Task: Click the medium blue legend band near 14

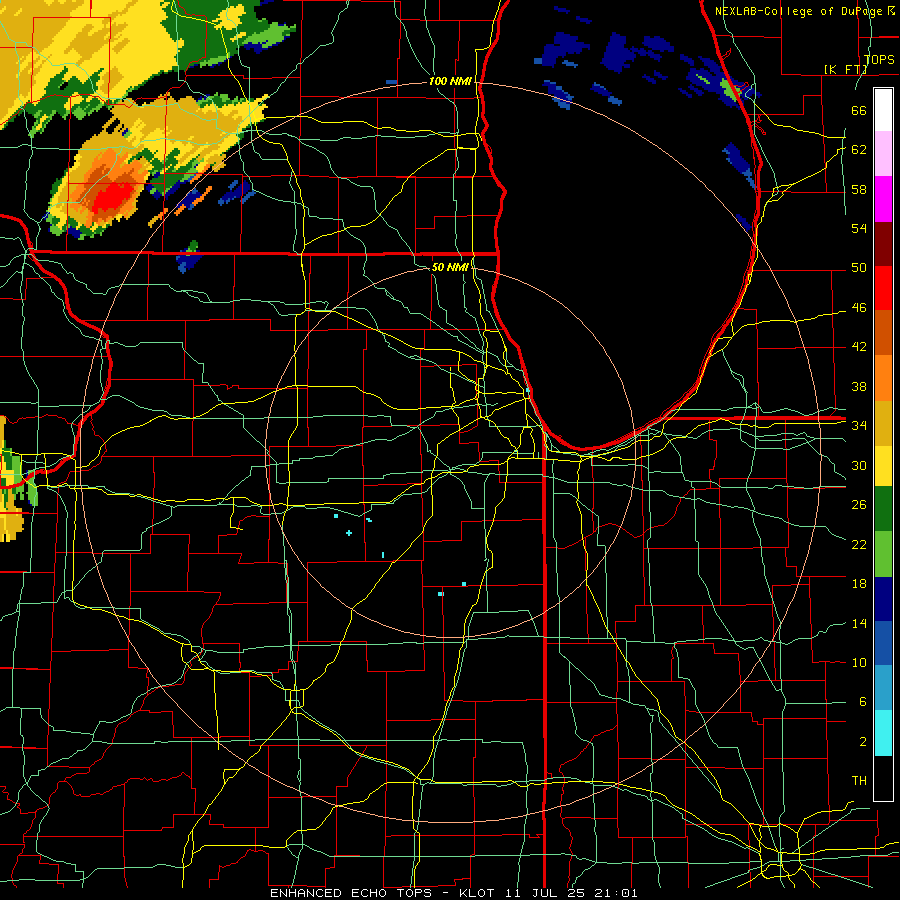Action: (883, 643)
